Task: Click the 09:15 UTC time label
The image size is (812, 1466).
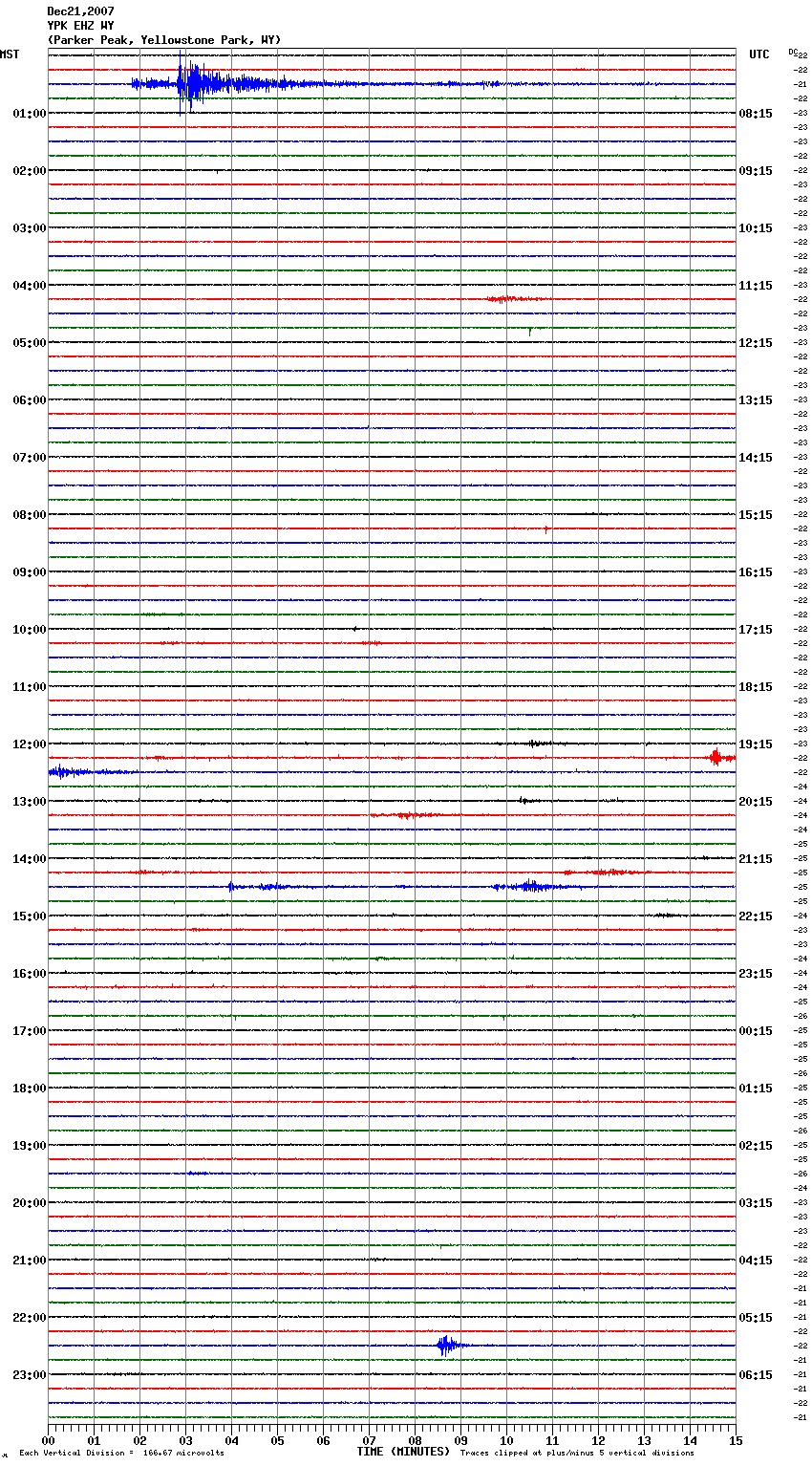Action: (x=756, y=171)
